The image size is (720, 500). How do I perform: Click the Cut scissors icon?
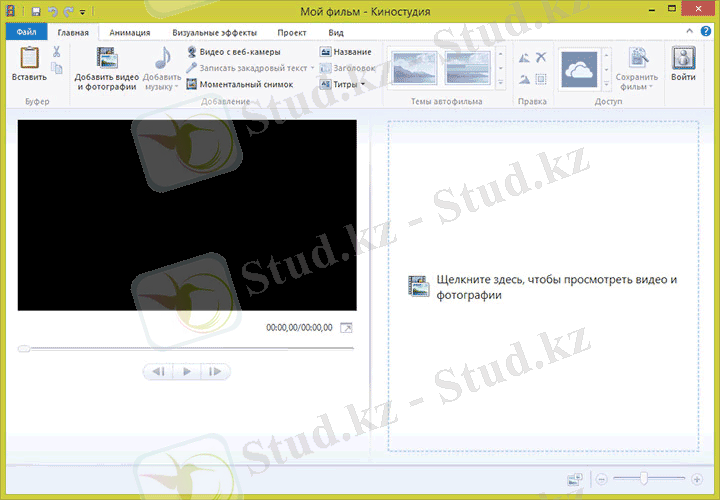(x=56, y=51)
